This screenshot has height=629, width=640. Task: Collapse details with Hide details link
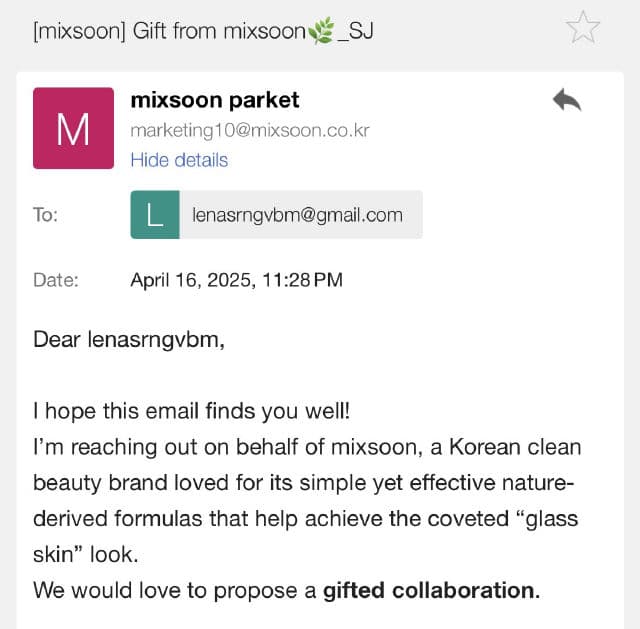coord(179,160)
